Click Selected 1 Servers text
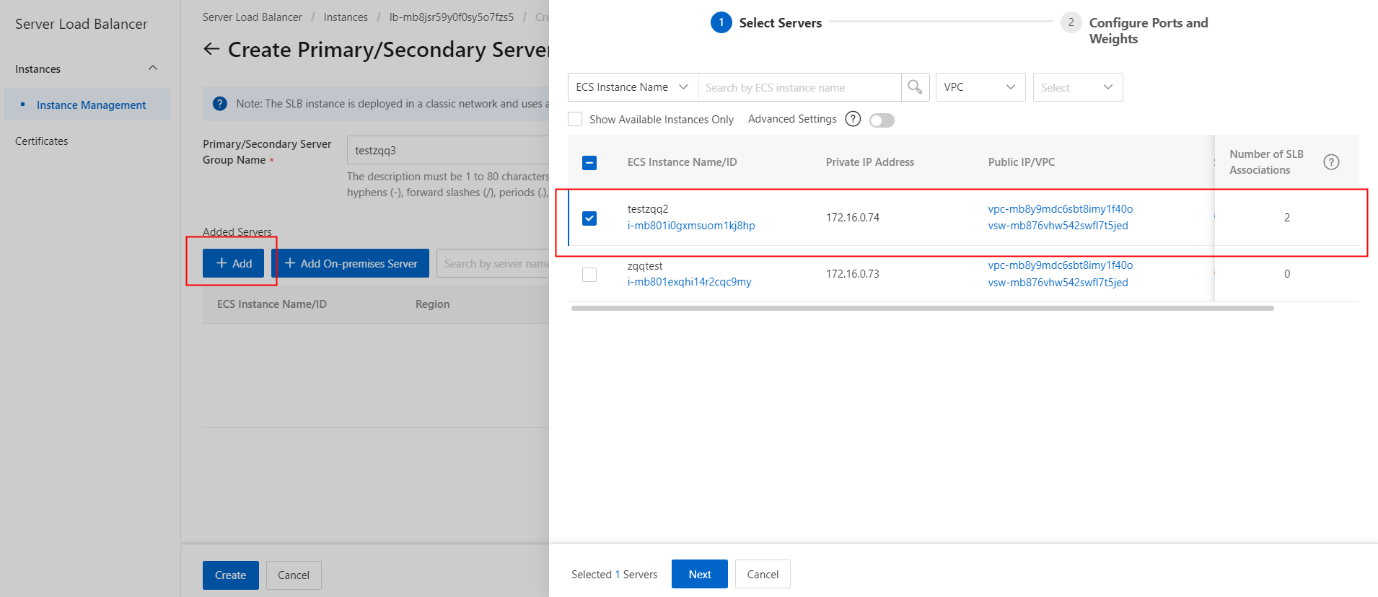 pyautogui.click(x=615, y=574)
